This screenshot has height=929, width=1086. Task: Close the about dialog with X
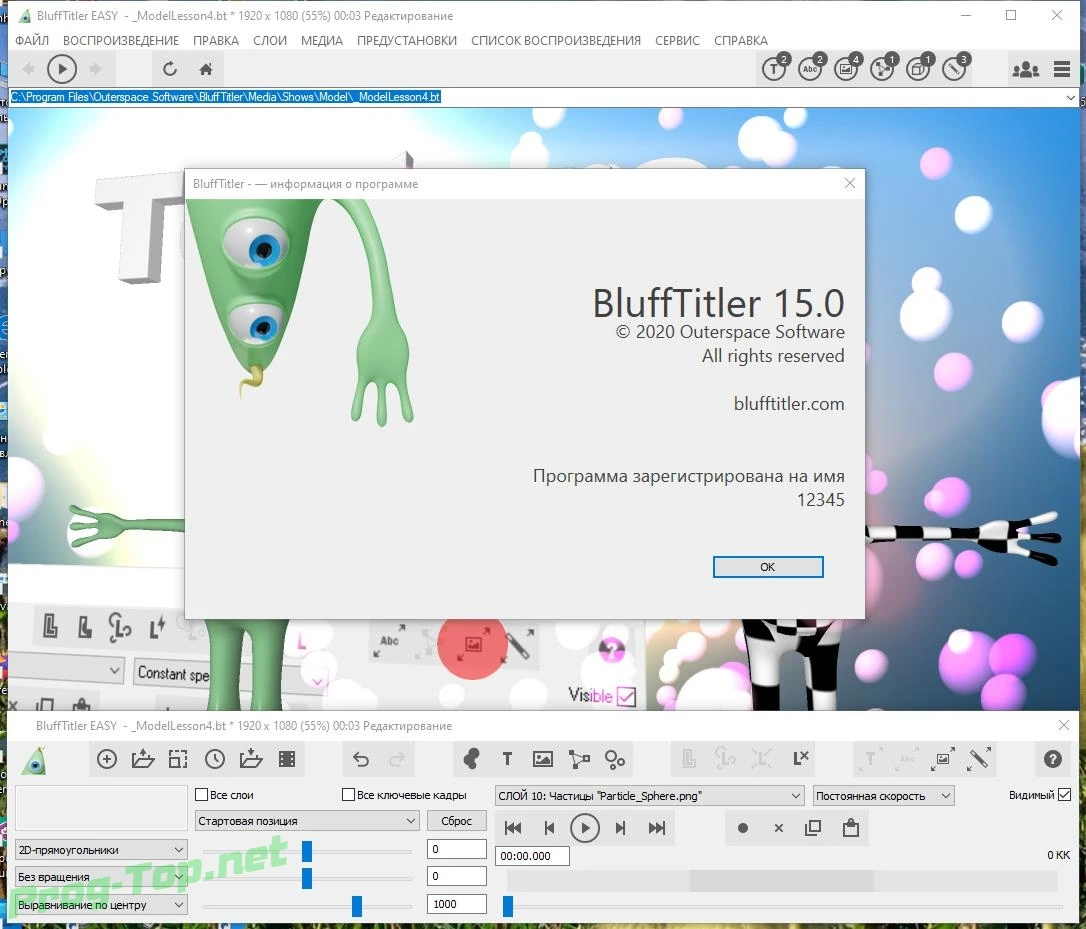850,184
